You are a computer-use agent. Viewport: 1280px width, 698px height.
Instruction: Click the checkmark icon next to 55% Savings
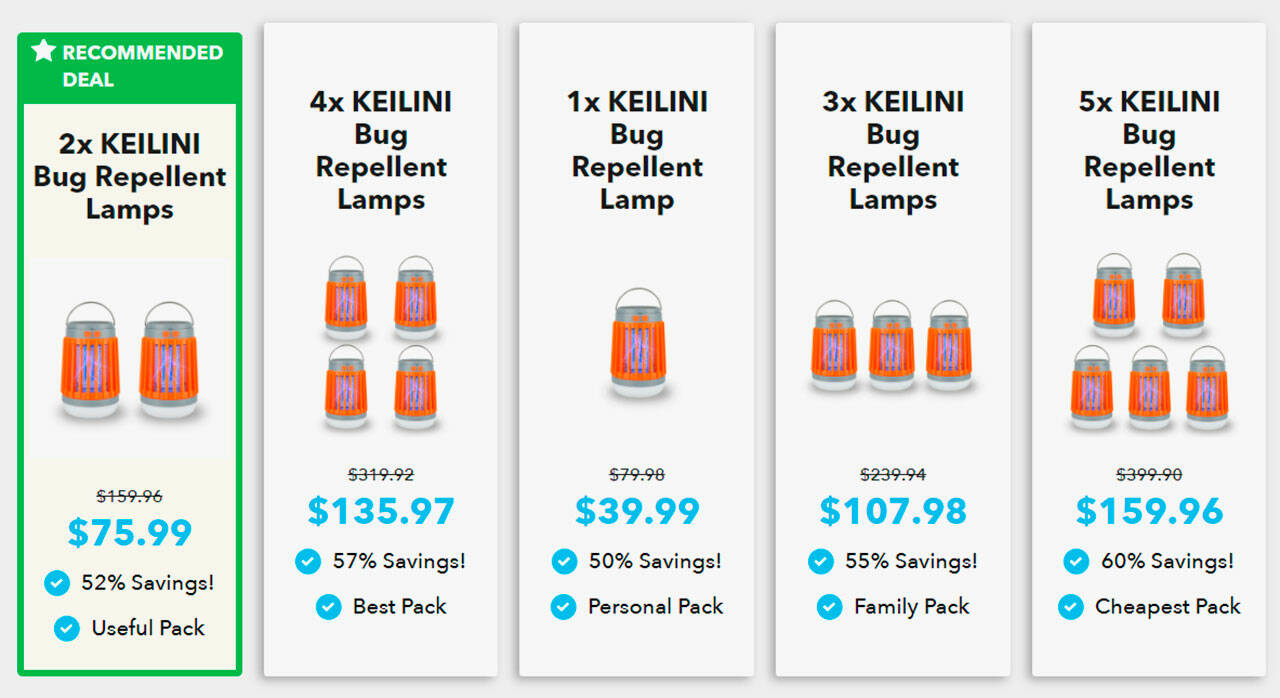(820, 561)
